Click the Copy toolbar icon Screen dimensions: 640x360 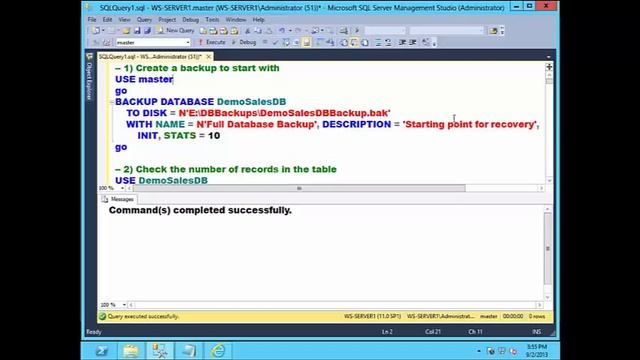258,31
